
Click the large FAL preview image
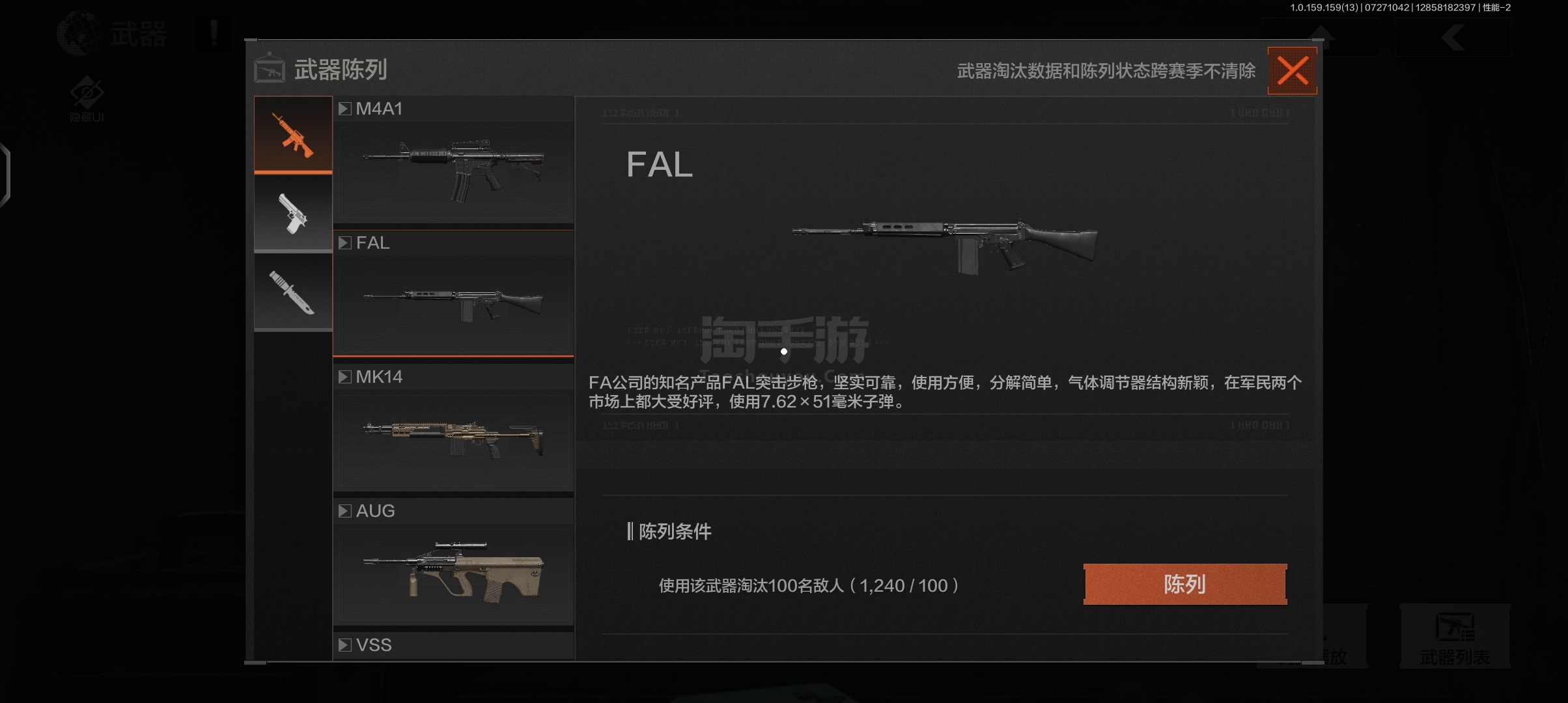click(945, 246)
